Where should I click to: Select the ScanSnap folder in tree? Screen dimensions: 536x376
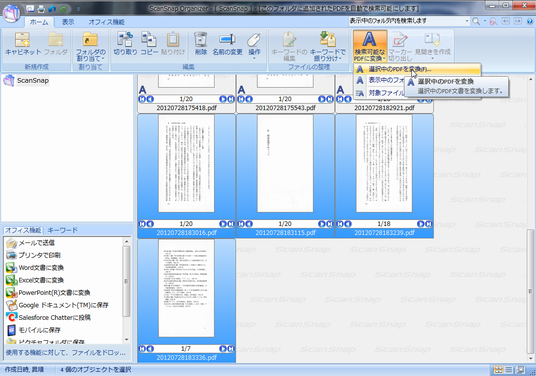click(x=33, y=81)
